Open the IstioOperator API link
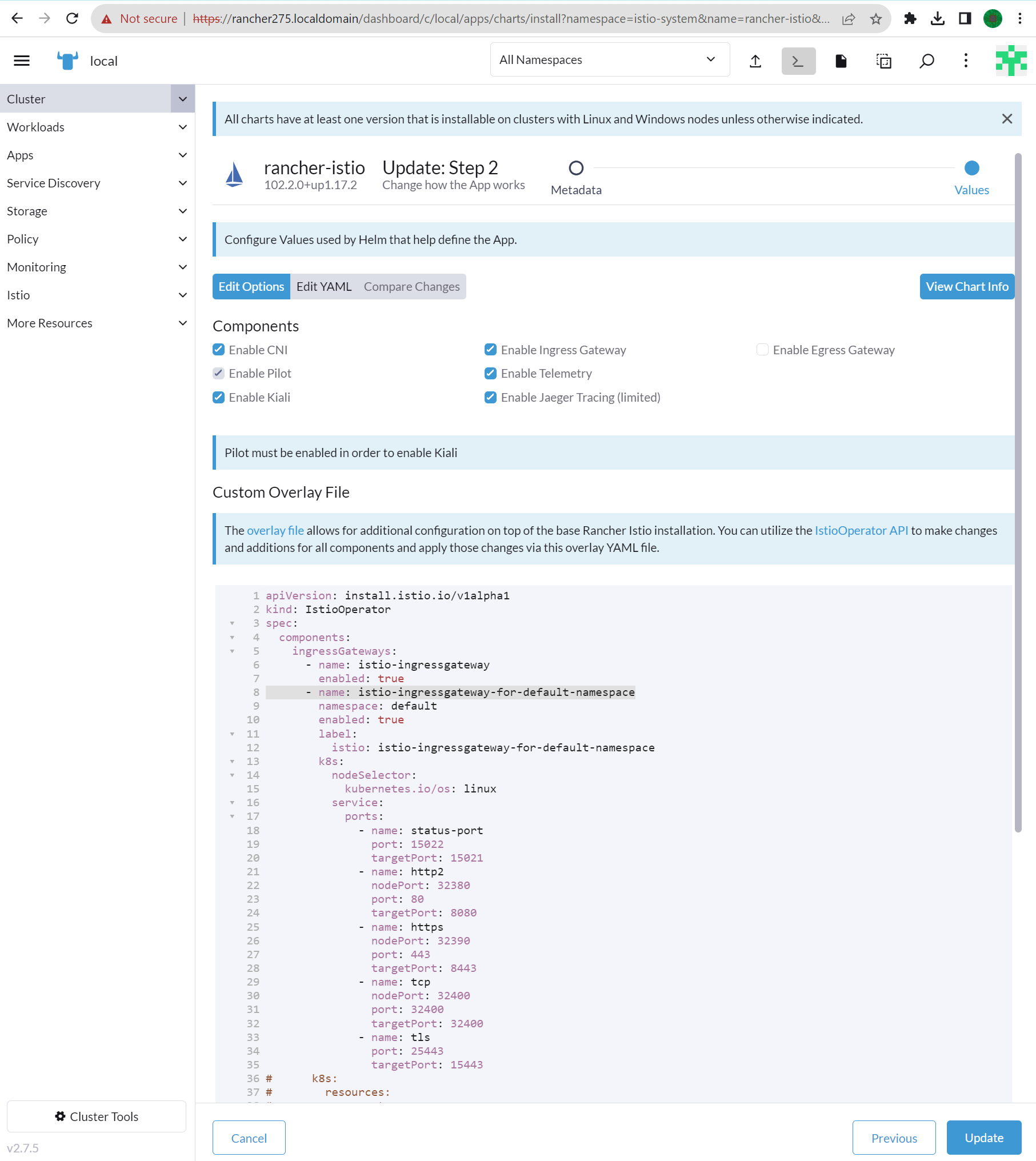 point(861,530)
